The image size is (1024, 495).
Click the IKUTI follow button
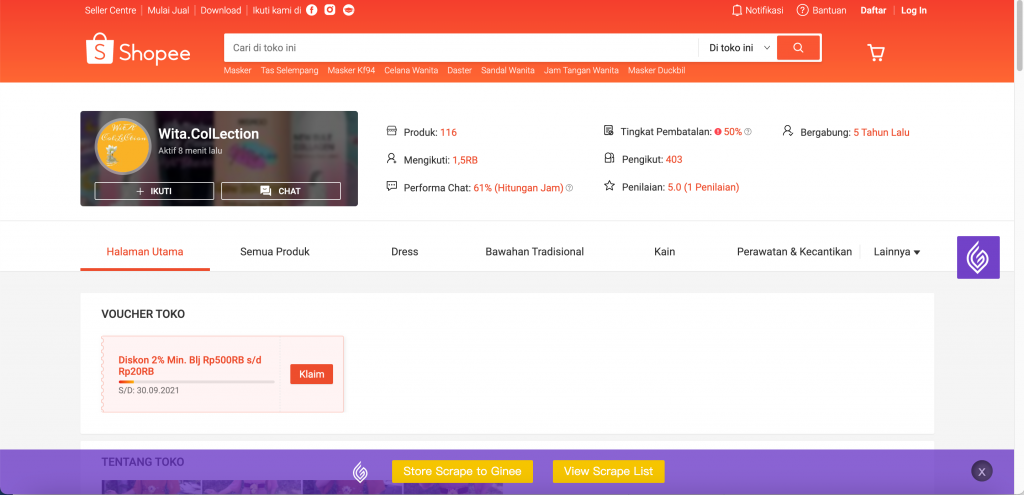pos(154,191)
